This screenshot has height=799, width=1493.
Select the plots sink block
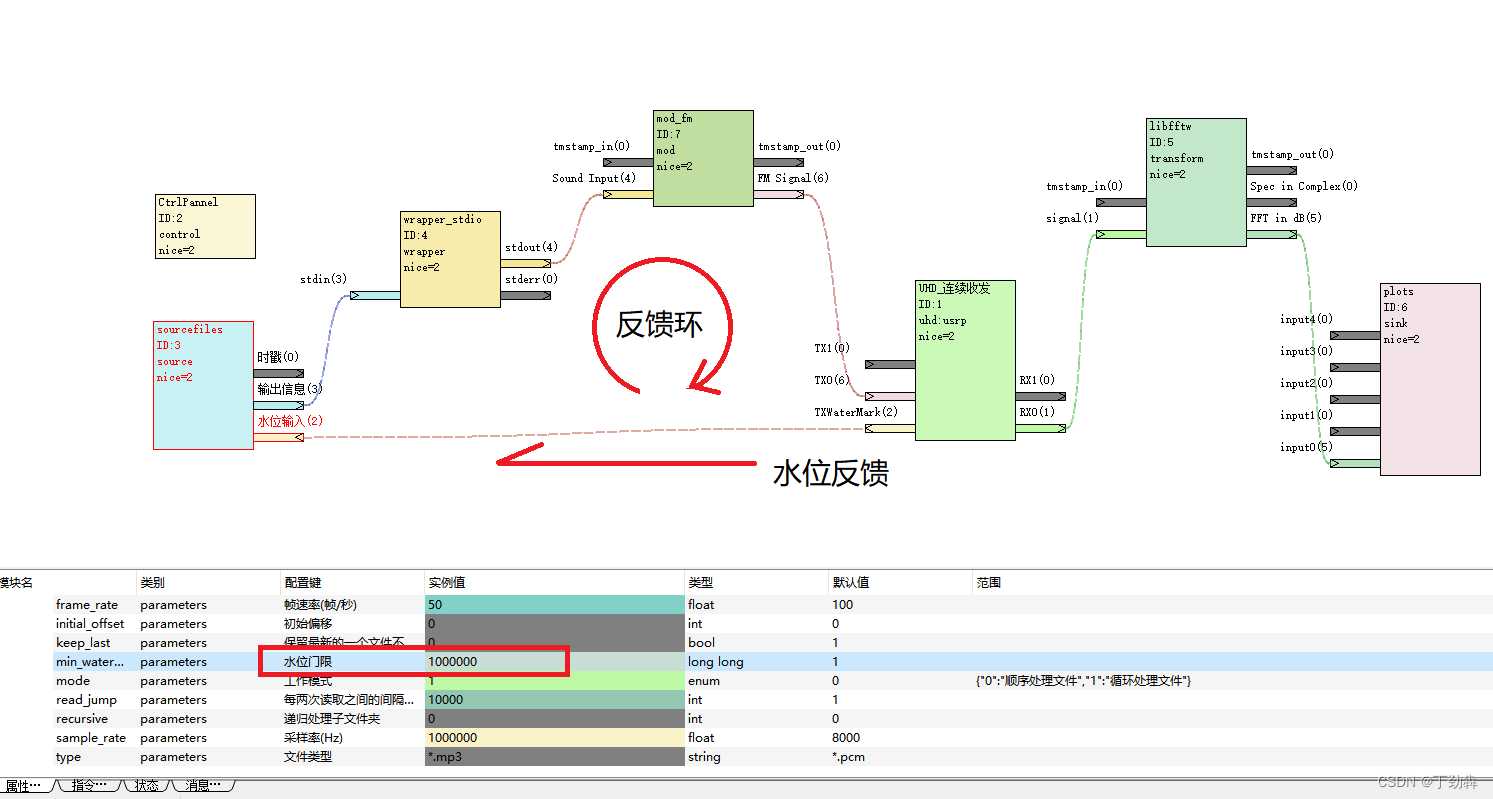pyautogui.click(x=1430, y=378)
